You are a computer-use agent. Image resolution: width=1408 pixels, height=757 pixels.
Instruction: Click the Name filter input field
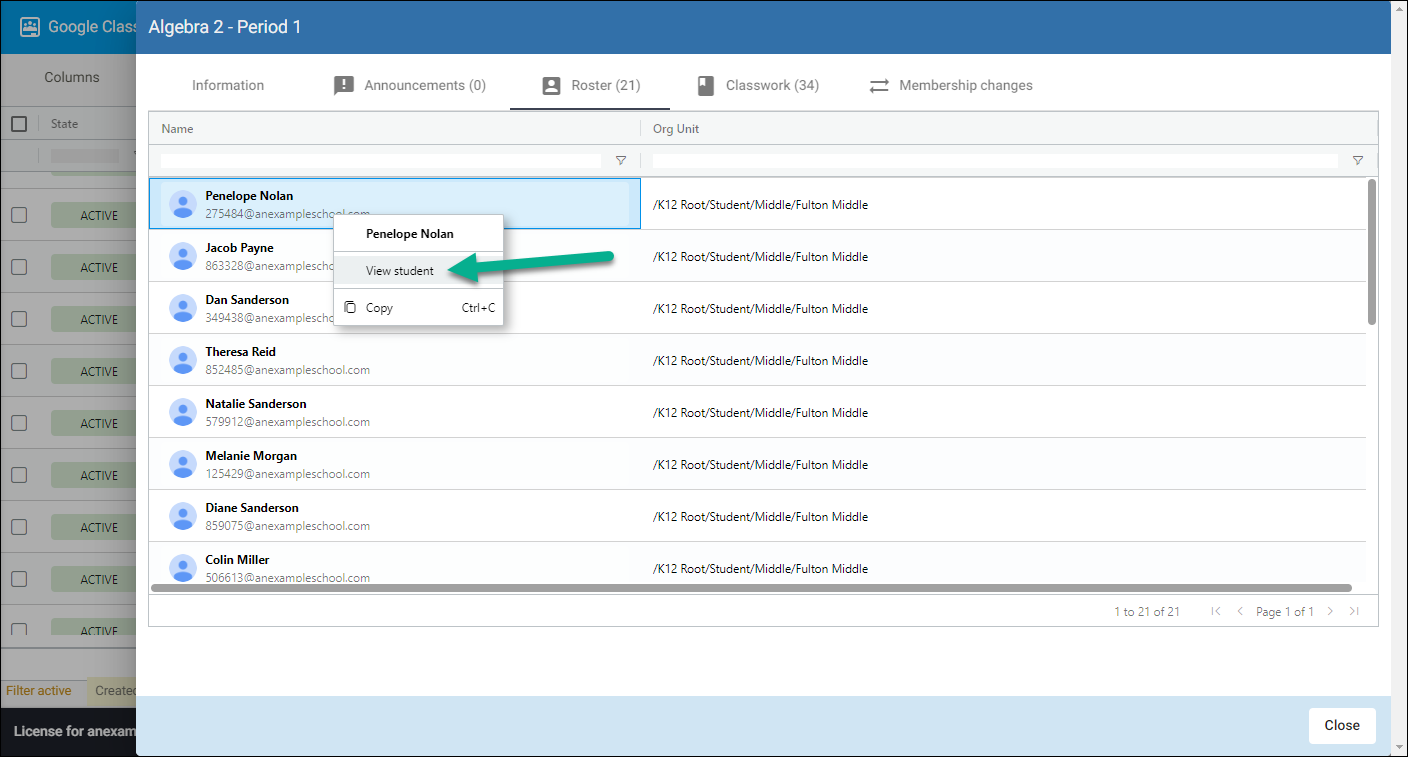[381, 160]
